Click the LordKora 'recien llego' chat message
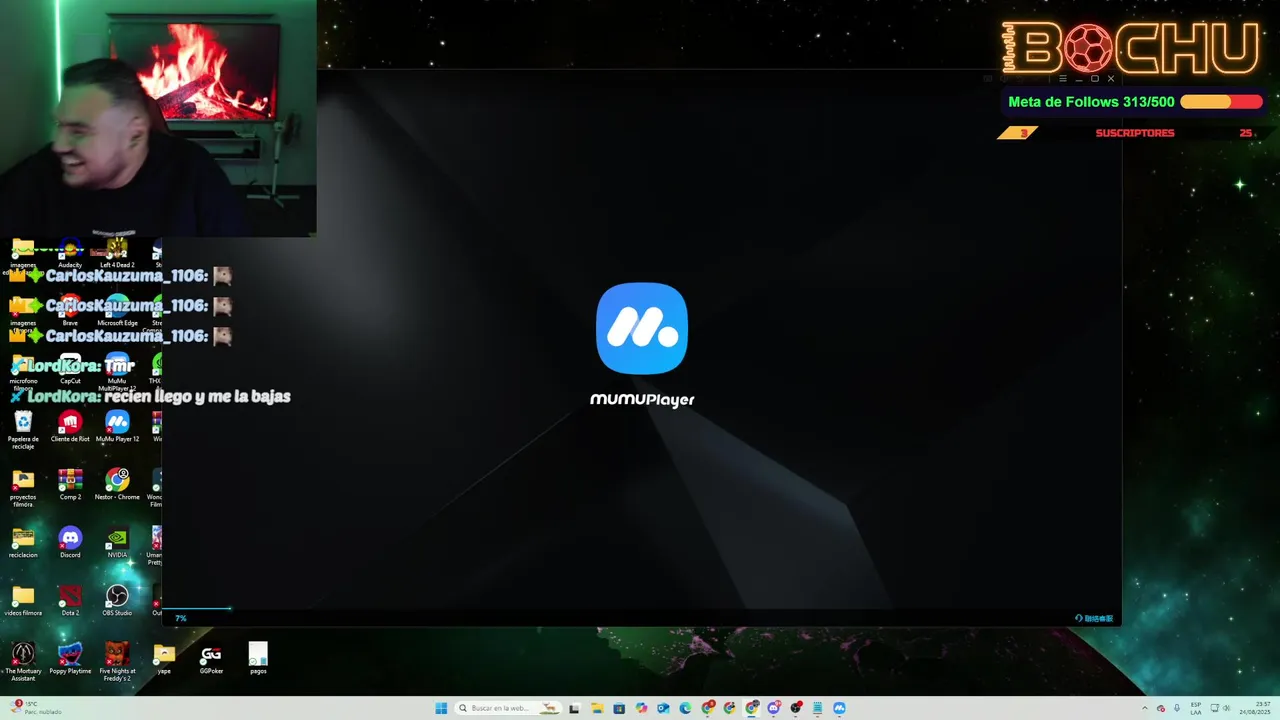 150,396
